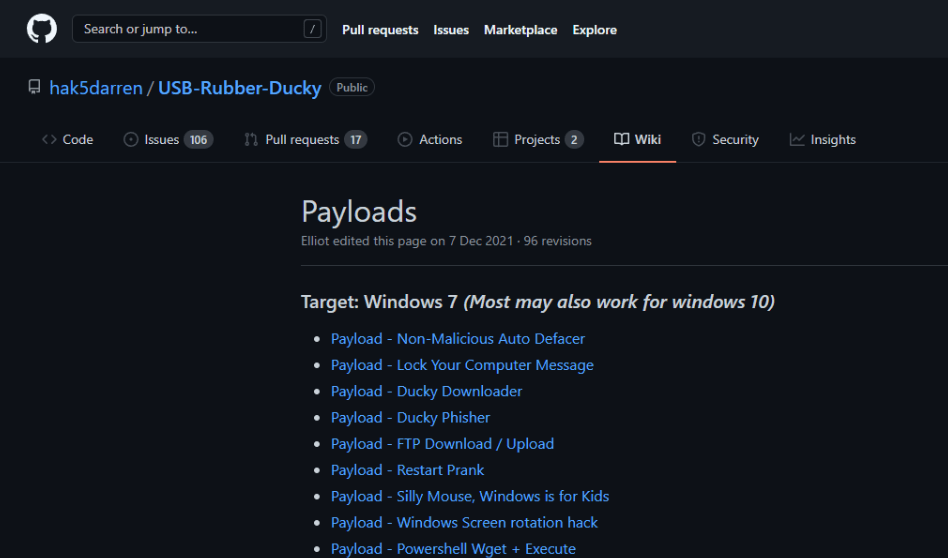Click the Public visibility label
948x558 pixels.
352,87
